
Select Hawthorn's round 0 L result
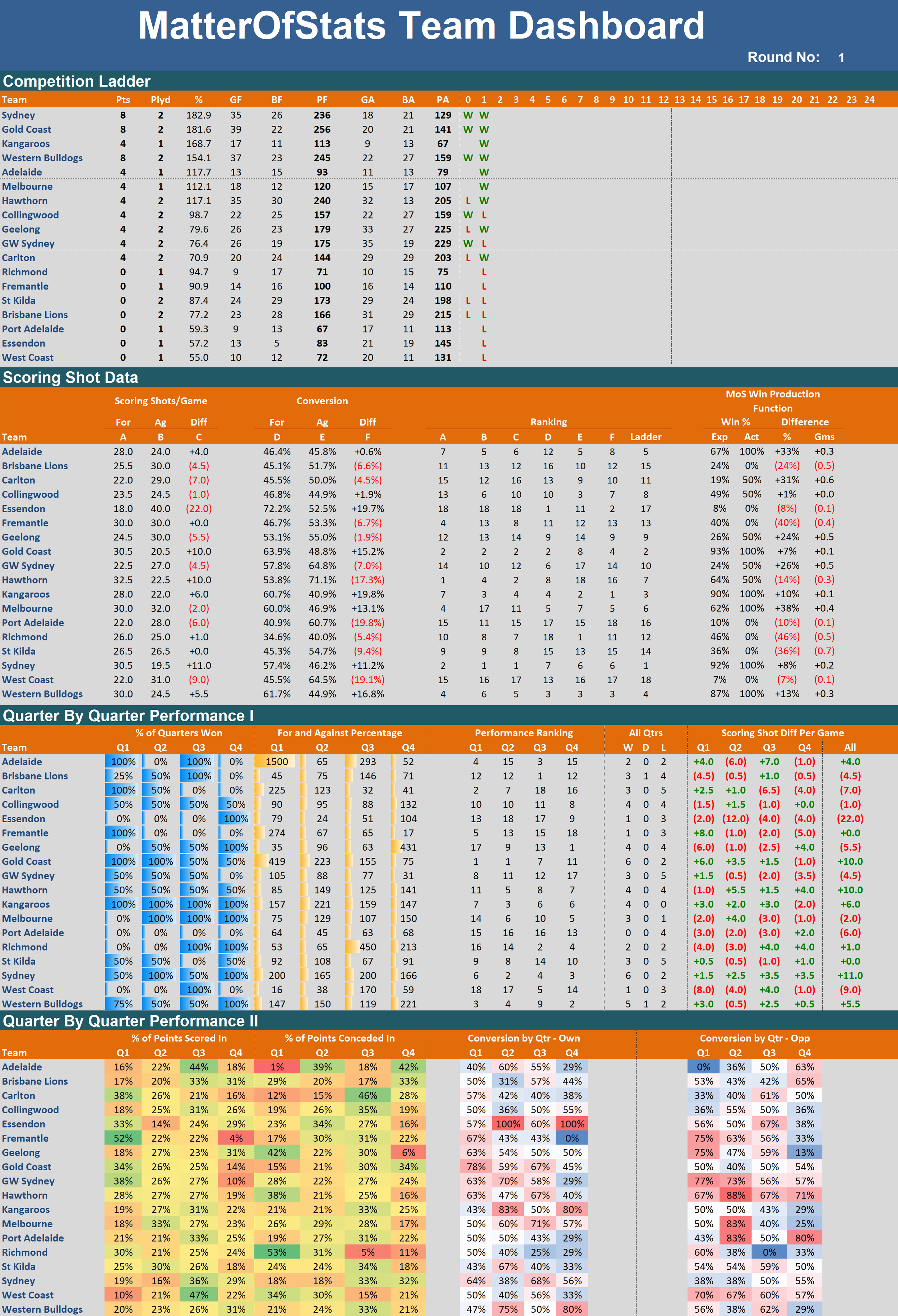click(x=468, y=201)
